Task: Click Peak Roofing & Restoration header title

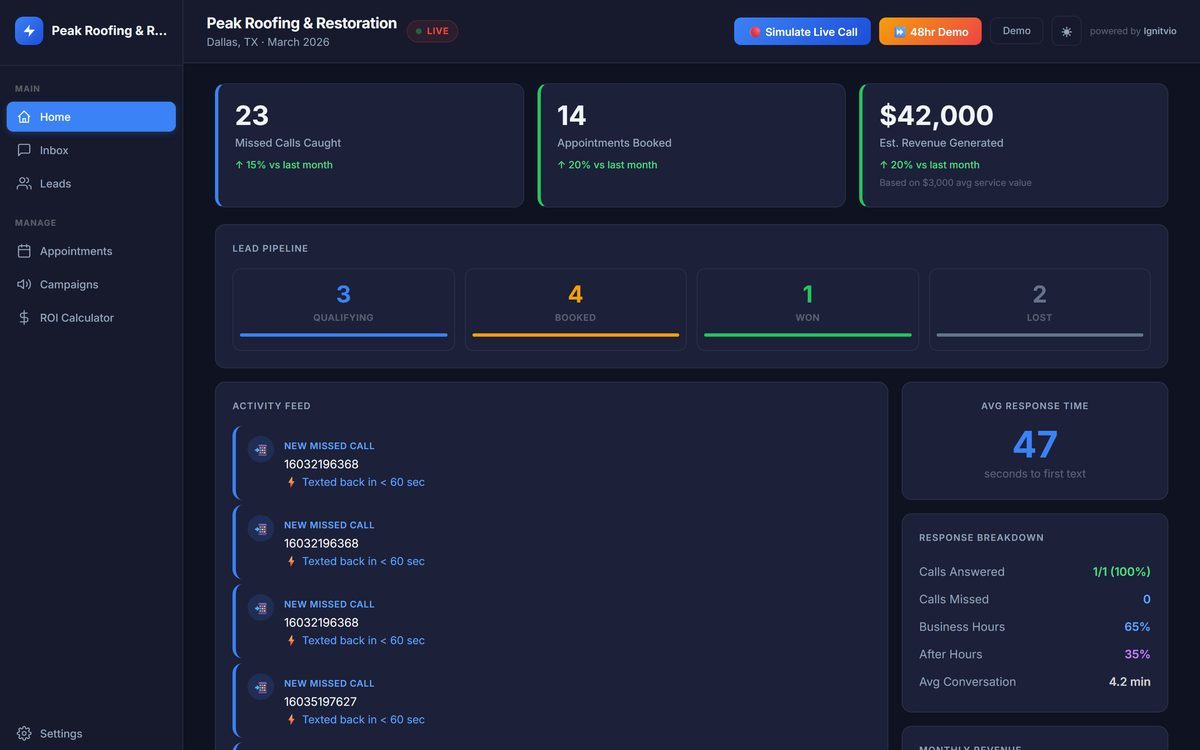Action: click(301, 23)
